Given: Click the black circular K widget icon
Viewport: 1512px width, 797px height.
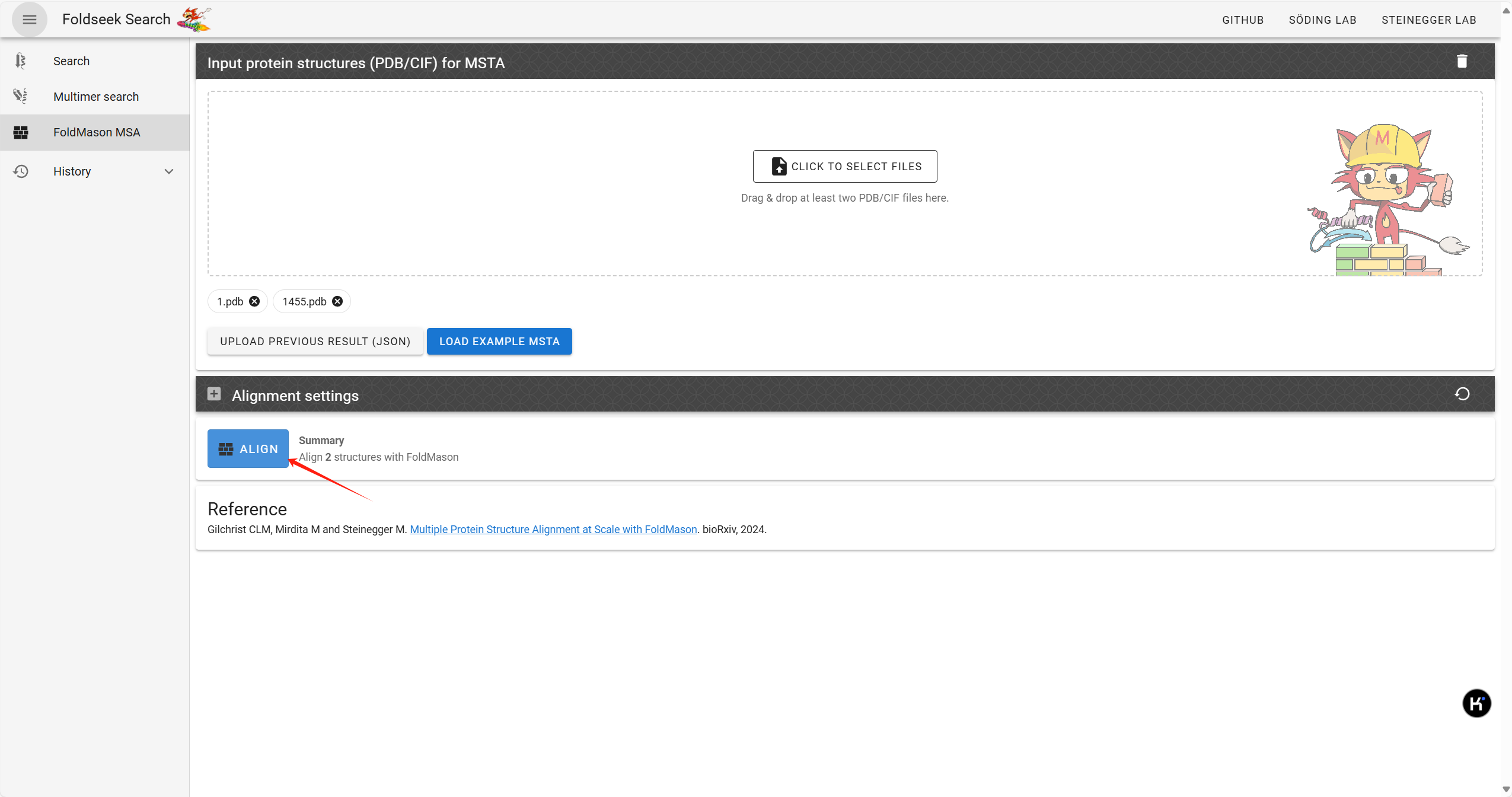Looking at the screenshot, I should coord(1476,703).
